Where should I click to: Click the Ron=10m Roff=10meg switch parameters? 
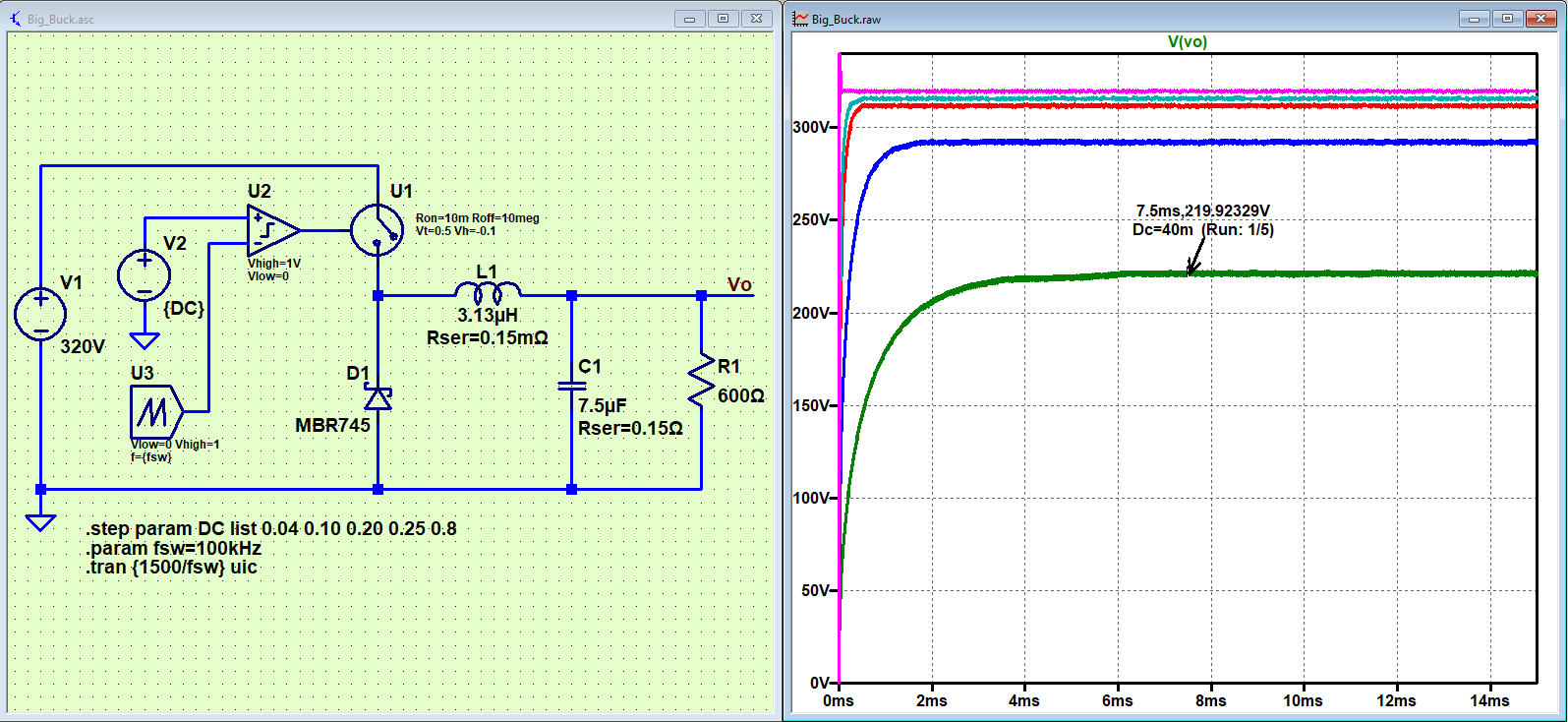tap(478, 218)
